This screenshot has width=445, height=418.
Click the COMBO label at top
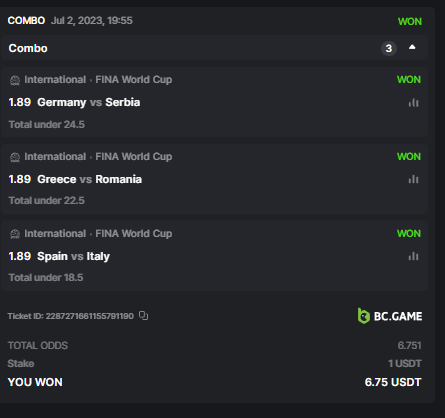26,21
